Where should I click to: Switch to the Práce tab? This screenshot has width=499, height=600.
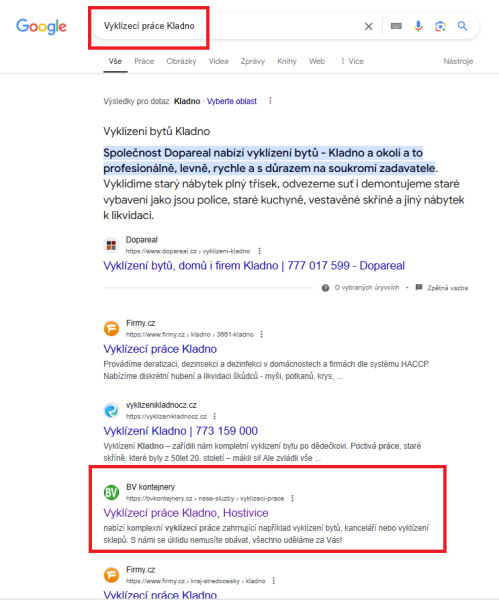coord(144,61)
